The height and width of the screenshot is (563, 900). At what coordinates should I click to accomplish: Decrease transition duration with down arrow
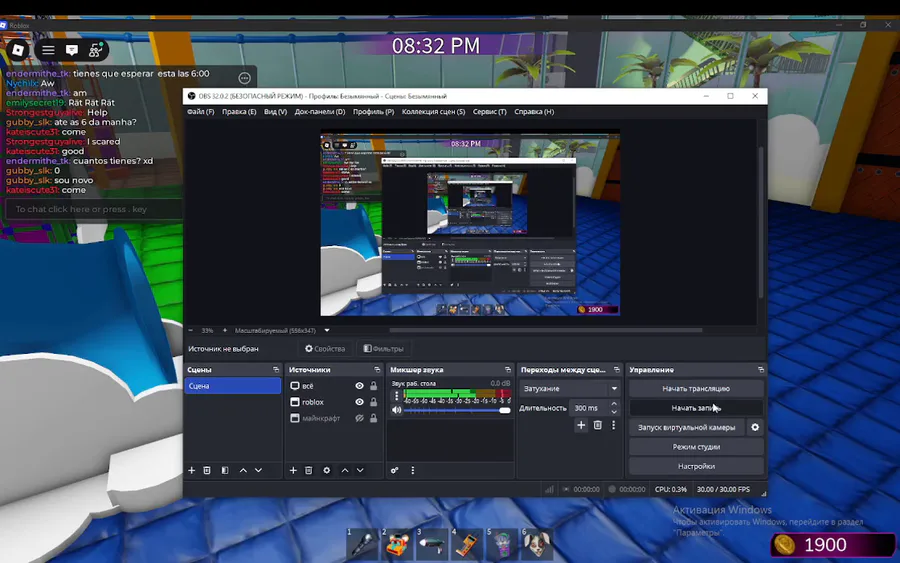[x=614, y=412]
